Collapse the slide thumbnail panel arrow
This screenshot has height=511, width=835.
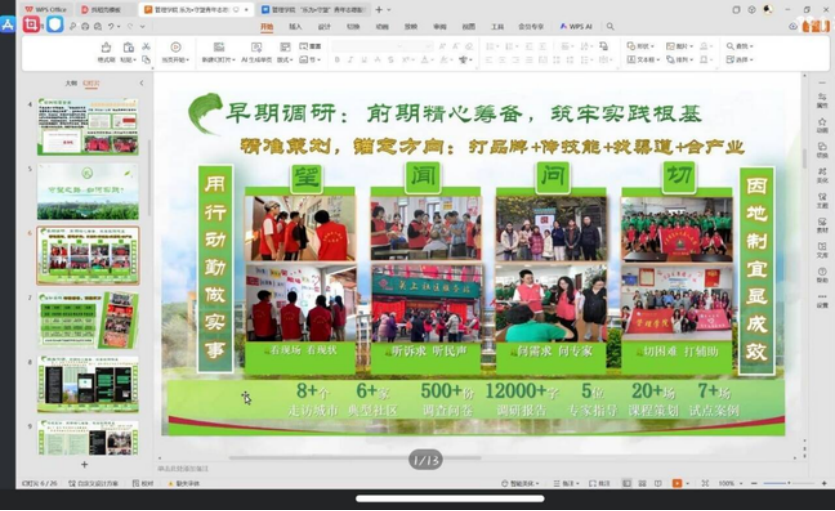click(x=141, y=83)
